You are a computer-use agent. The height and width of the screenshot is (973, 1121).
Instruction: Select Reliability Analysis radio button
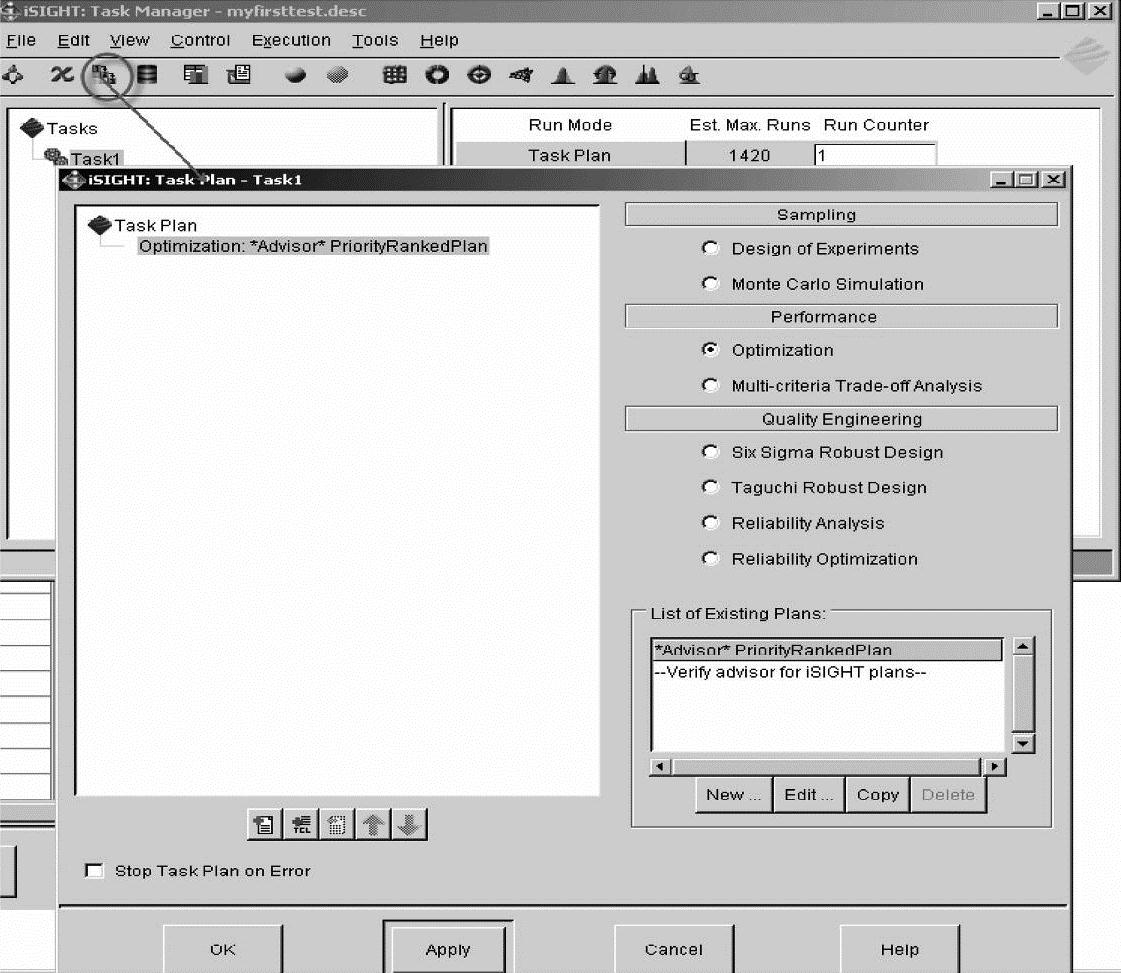coord(710,523)
